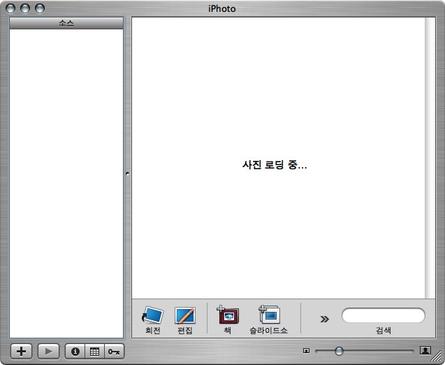
Task: Show photo information with the info button
Action: pyautogui.click(x=75, y=351)
